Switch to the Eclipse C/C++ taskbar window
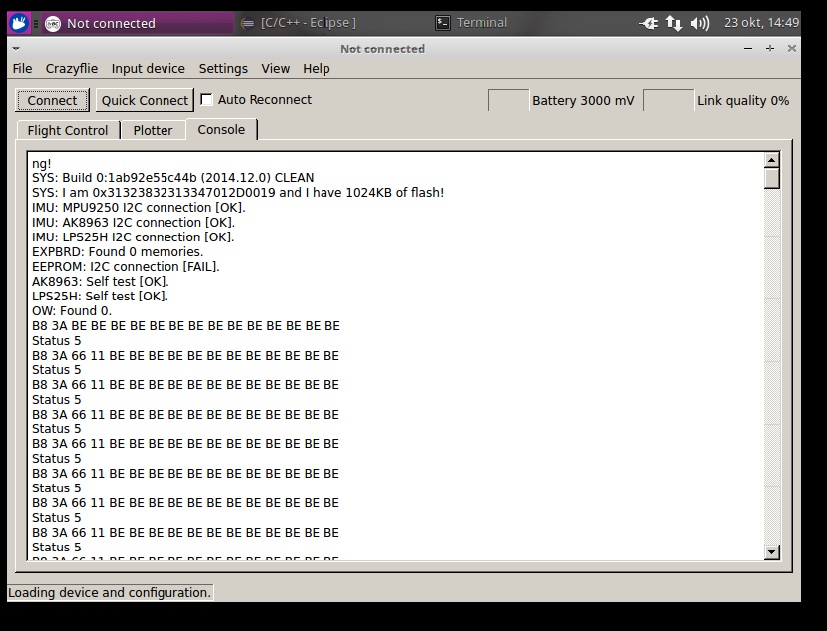827x631 pixels. [x=299, y=23]
